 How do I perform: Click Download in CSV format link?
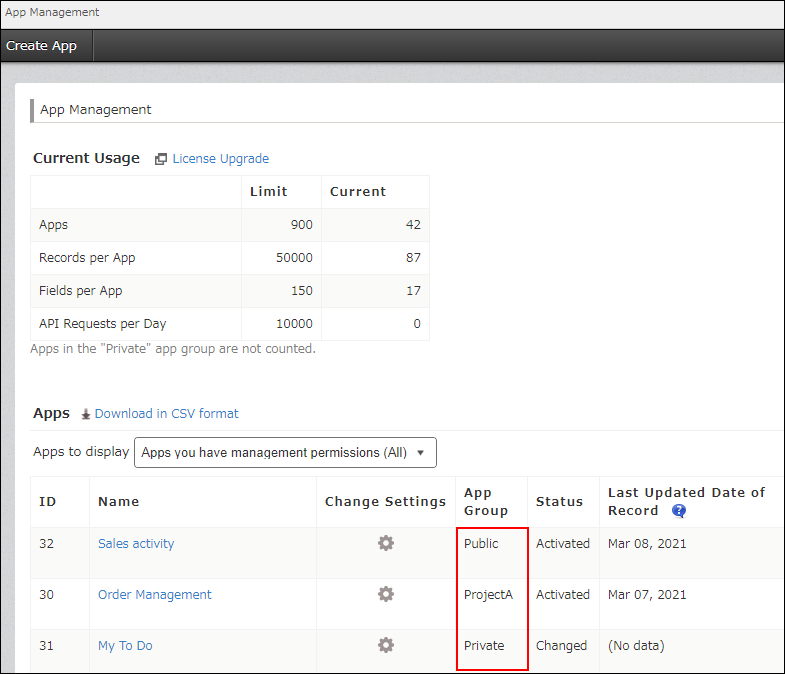pos(166,414)
